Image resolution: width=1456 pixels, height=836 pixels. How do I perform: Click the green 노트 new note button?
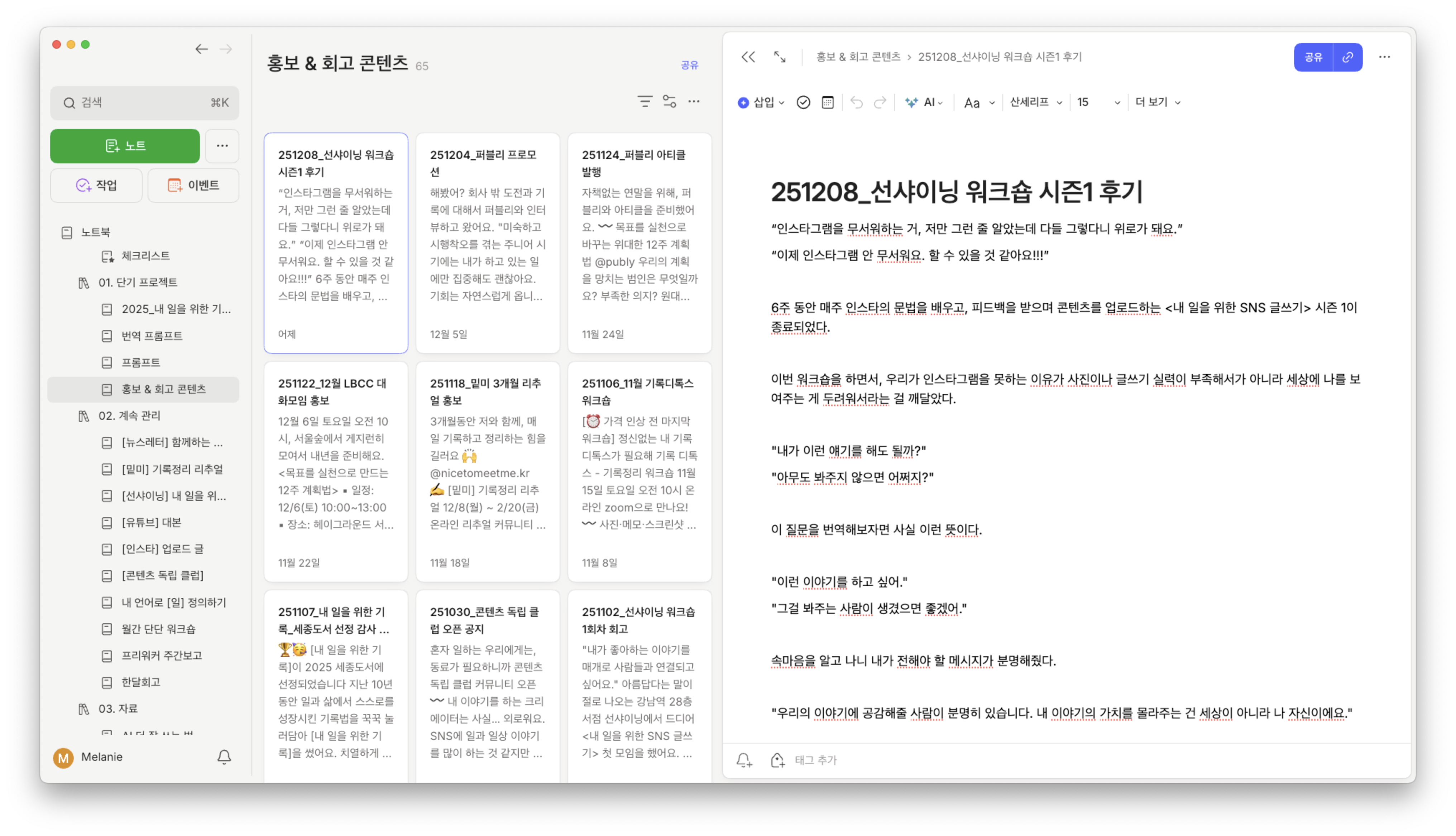click(x=125, y=146)
